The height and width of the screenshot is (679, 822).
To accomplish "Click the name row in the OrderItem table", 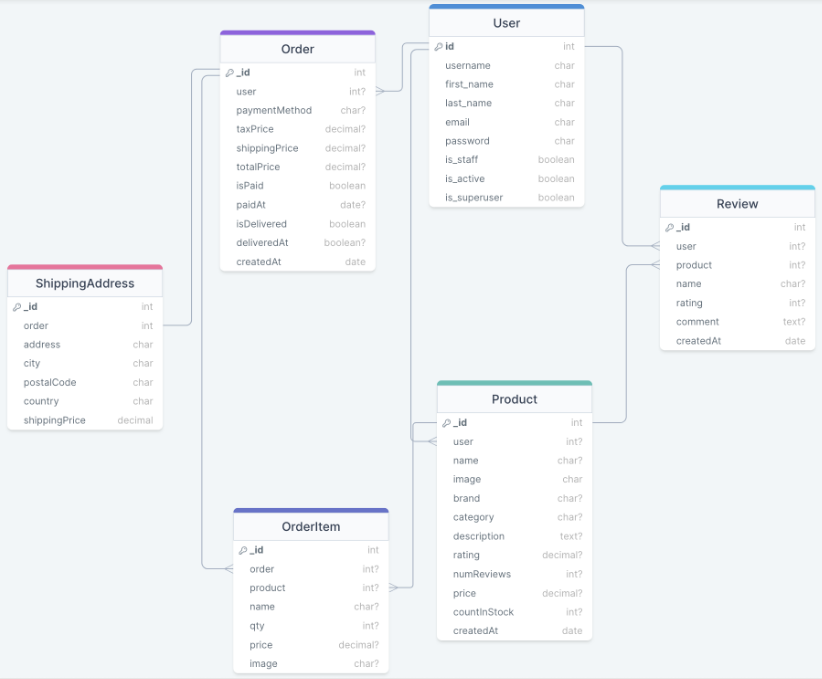I will click(x=311, y=607).
